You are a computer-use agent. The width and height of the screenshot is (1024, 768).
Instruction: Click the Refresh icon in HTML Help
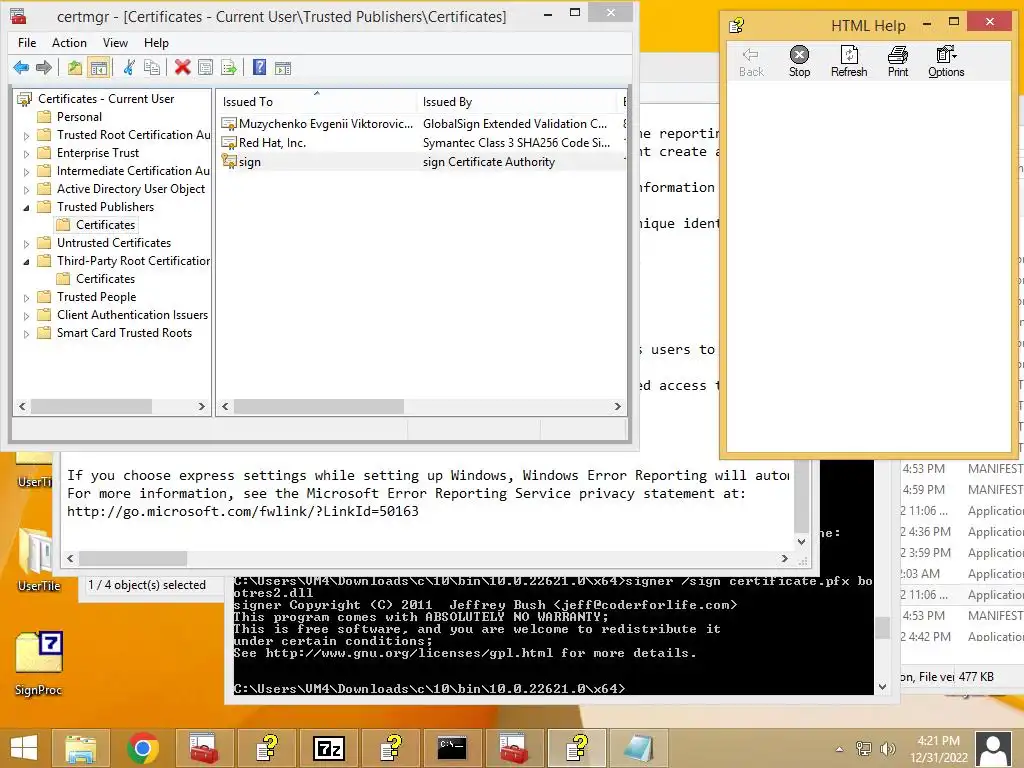click(x=849, y=61)
